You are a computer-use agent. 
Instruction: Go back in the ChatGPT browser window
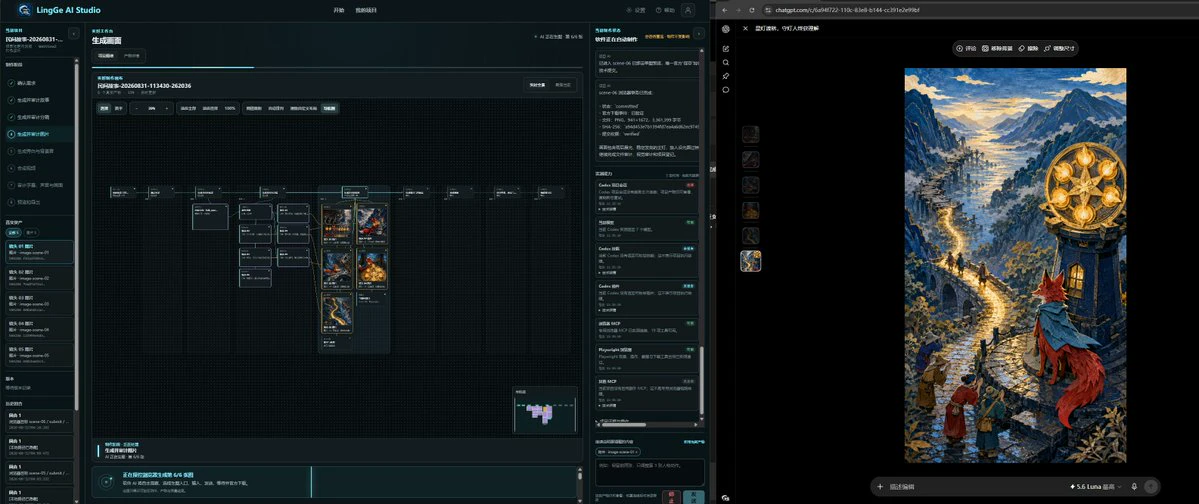point(725,10)
